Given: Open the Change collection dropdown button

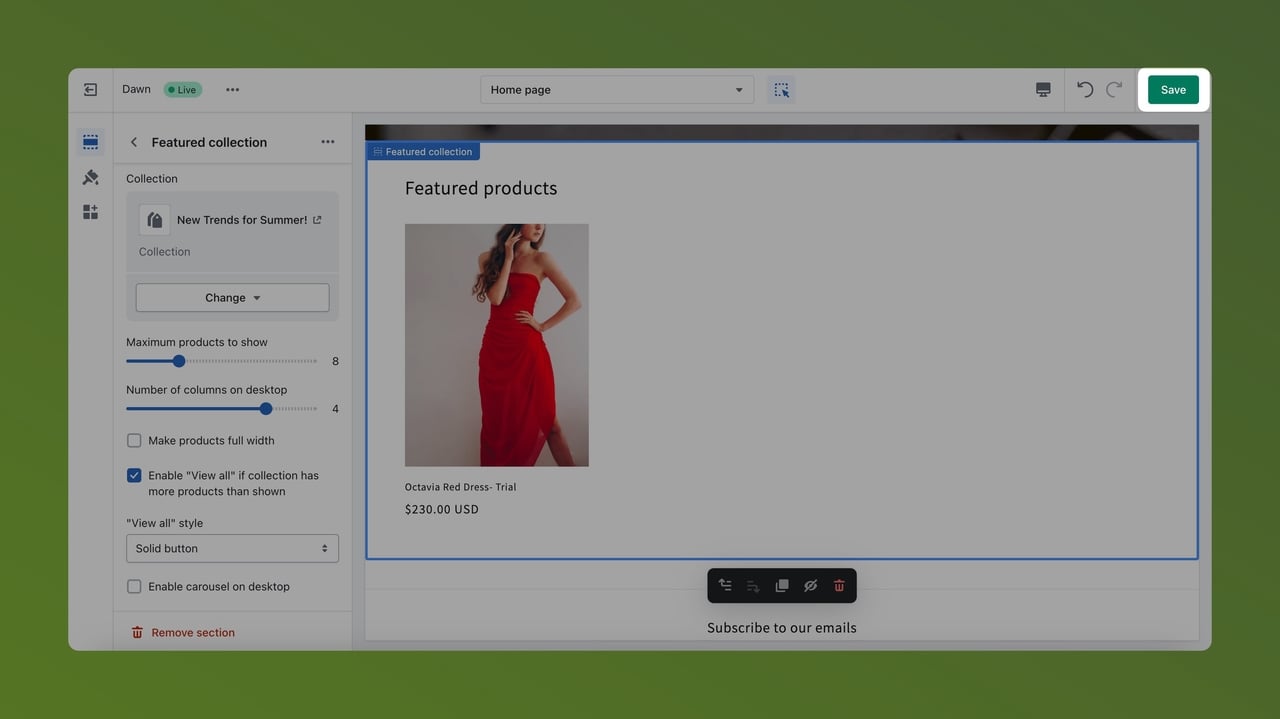Looking at the screenshot, I should [x=232, y=298].
